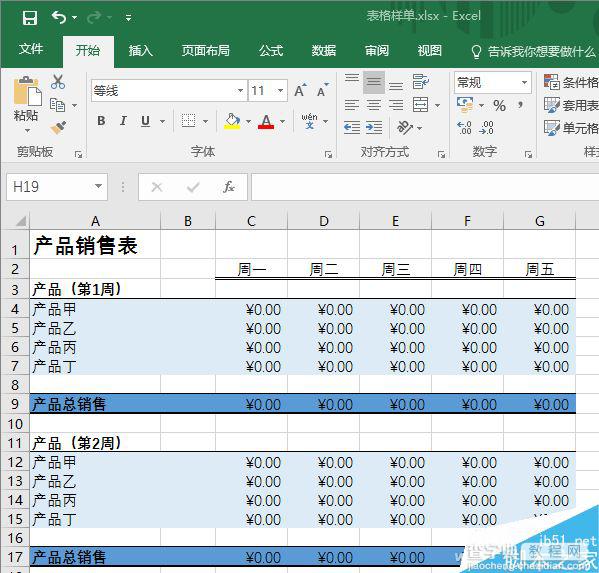The height and width of the screenshot is (573, 599).
Task: Apply comma style
Action: pos(520,105)
